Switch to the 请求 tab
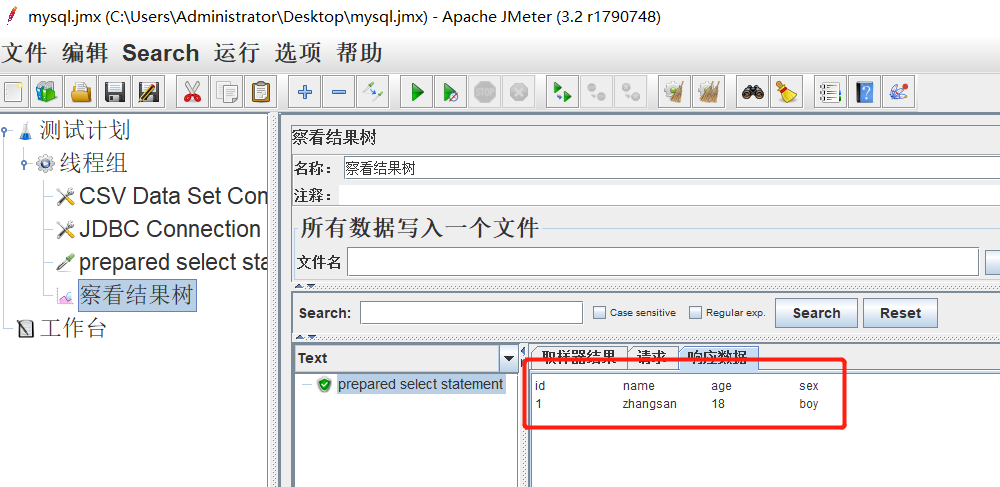Screen dimensions: 1000x487 [652, 358]
